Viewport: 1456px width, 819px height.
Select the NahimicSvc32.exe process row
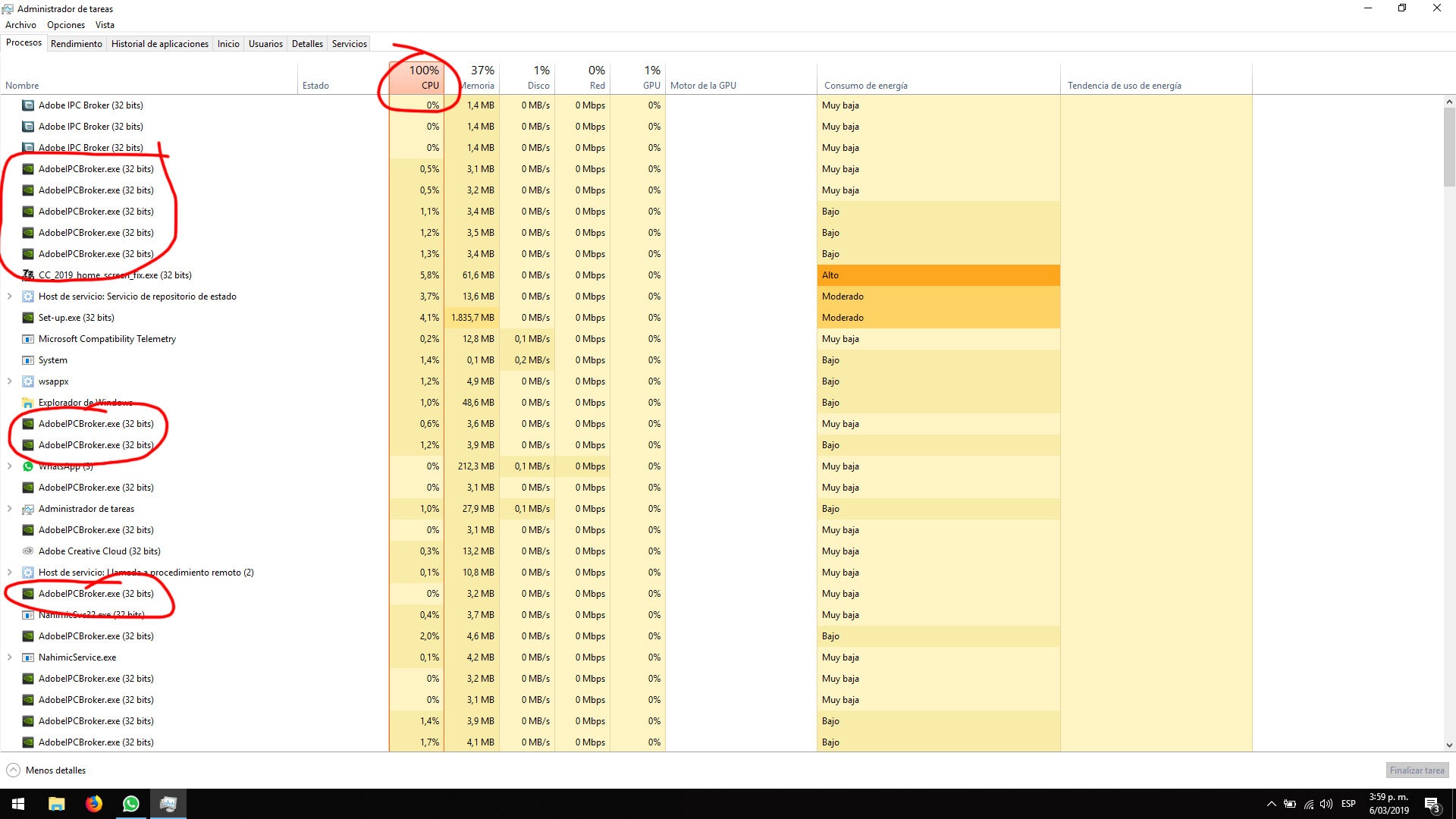626,615
